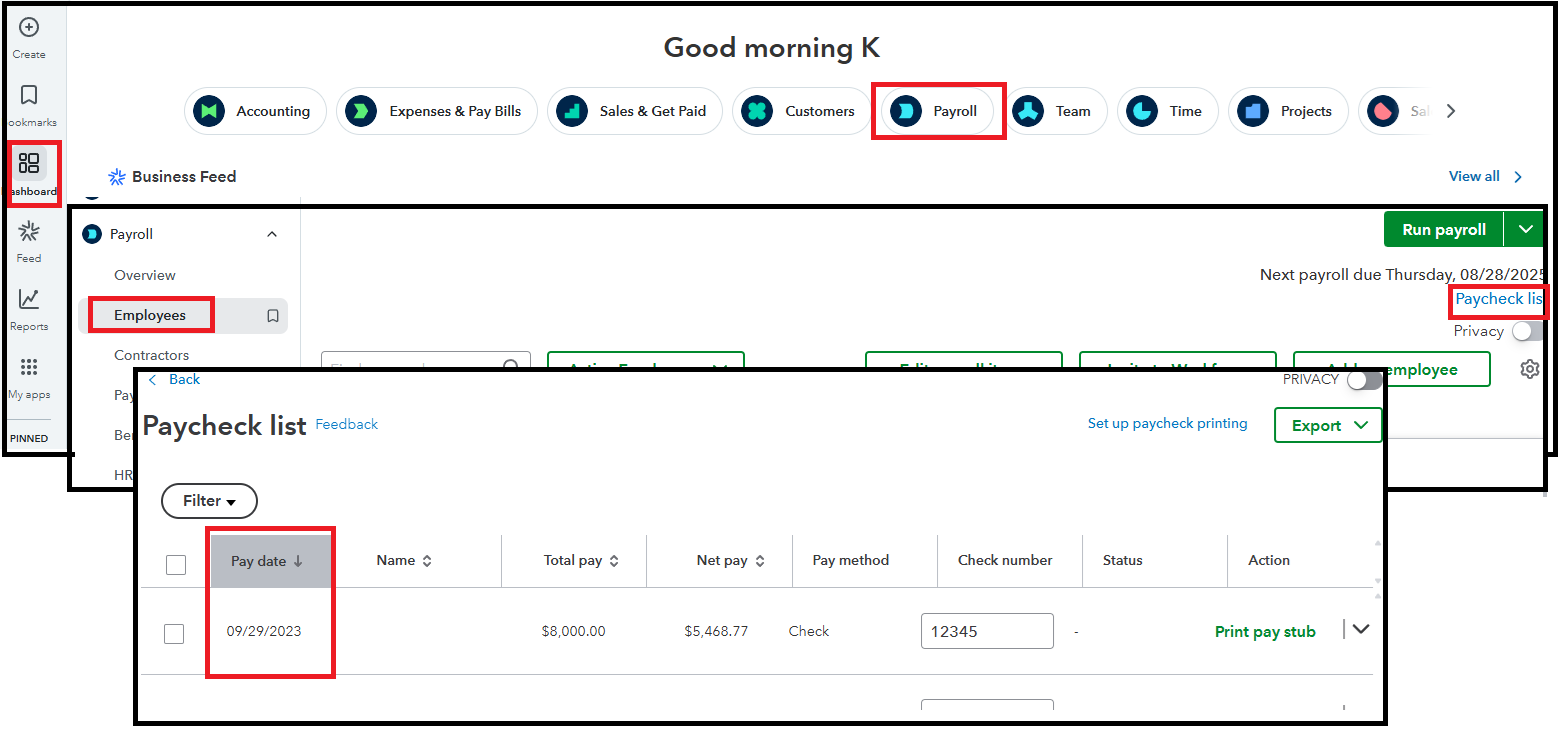This screenshot has width=1560, height=730.
Task: Open Reports from the sidebar
Action: (x=29, y=299)
